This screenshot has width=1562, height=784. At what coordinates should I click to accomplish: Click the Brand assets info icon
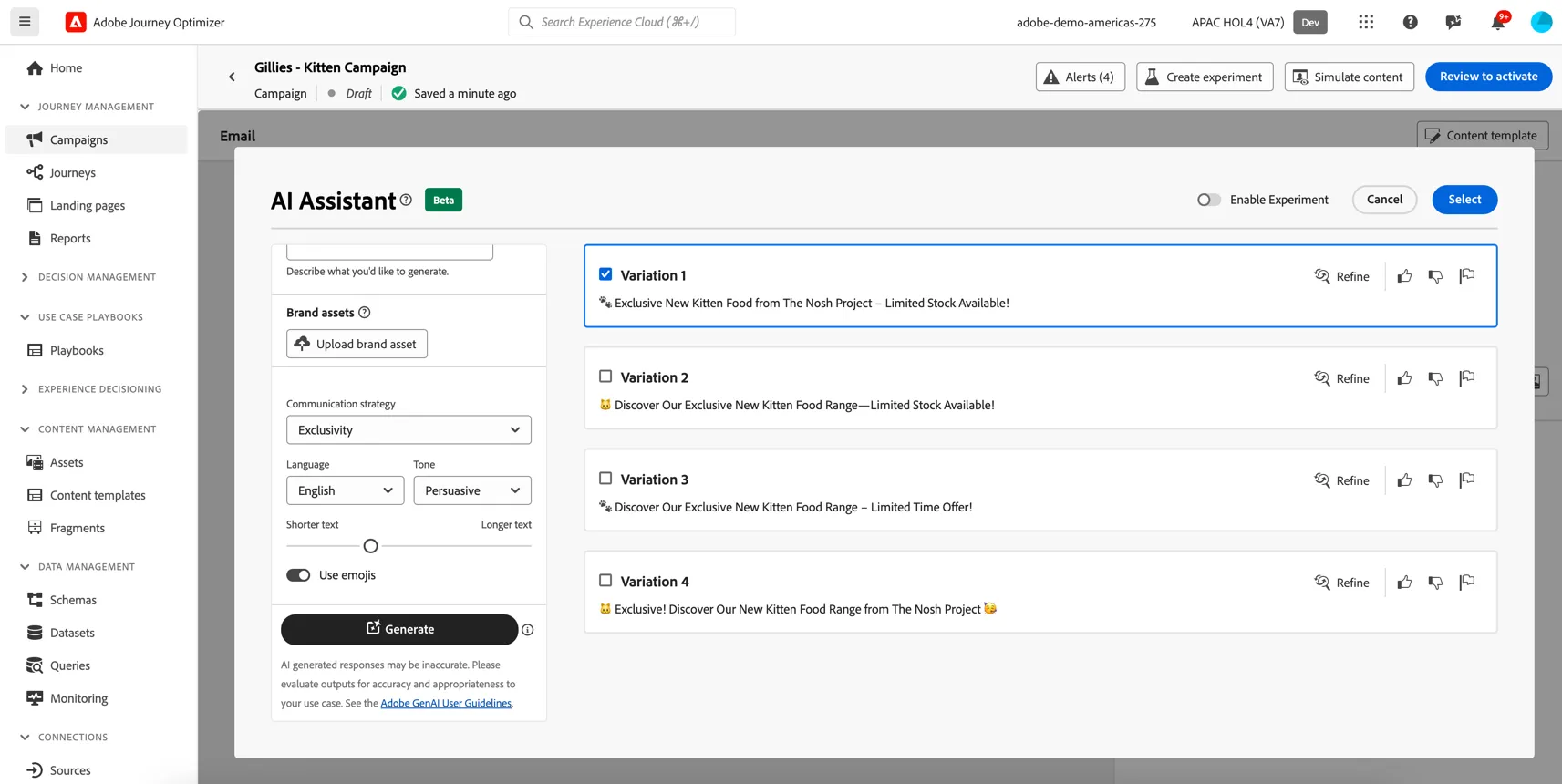(x=365, y=313)
